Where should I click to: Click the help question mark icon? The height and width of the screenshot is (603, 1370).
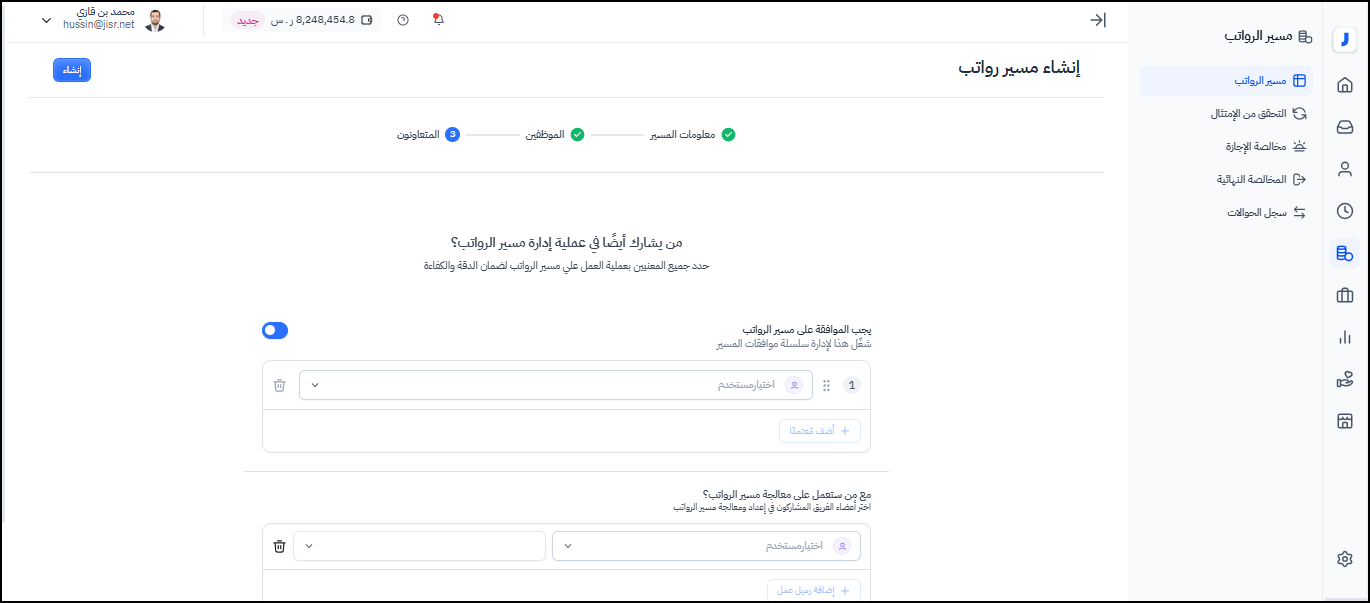pyautogui.click(x=403, y=20)
